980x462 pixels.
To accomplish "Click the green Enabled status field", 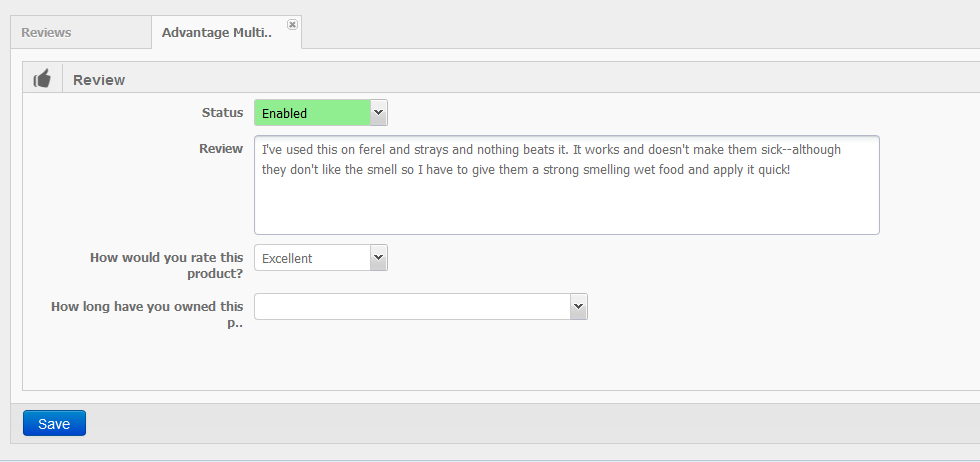I will pyautogui.click(x=312, y=113).
